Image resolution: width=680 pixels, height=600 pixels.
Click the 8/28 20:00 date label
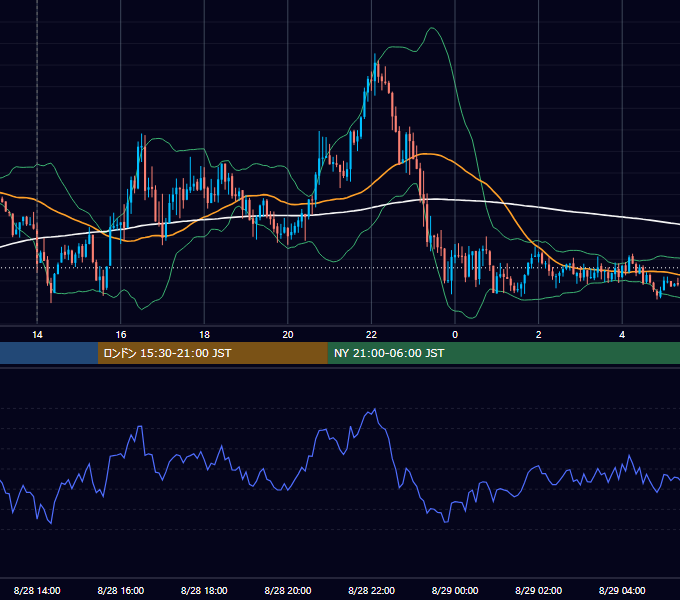click(x=288, y=590)
